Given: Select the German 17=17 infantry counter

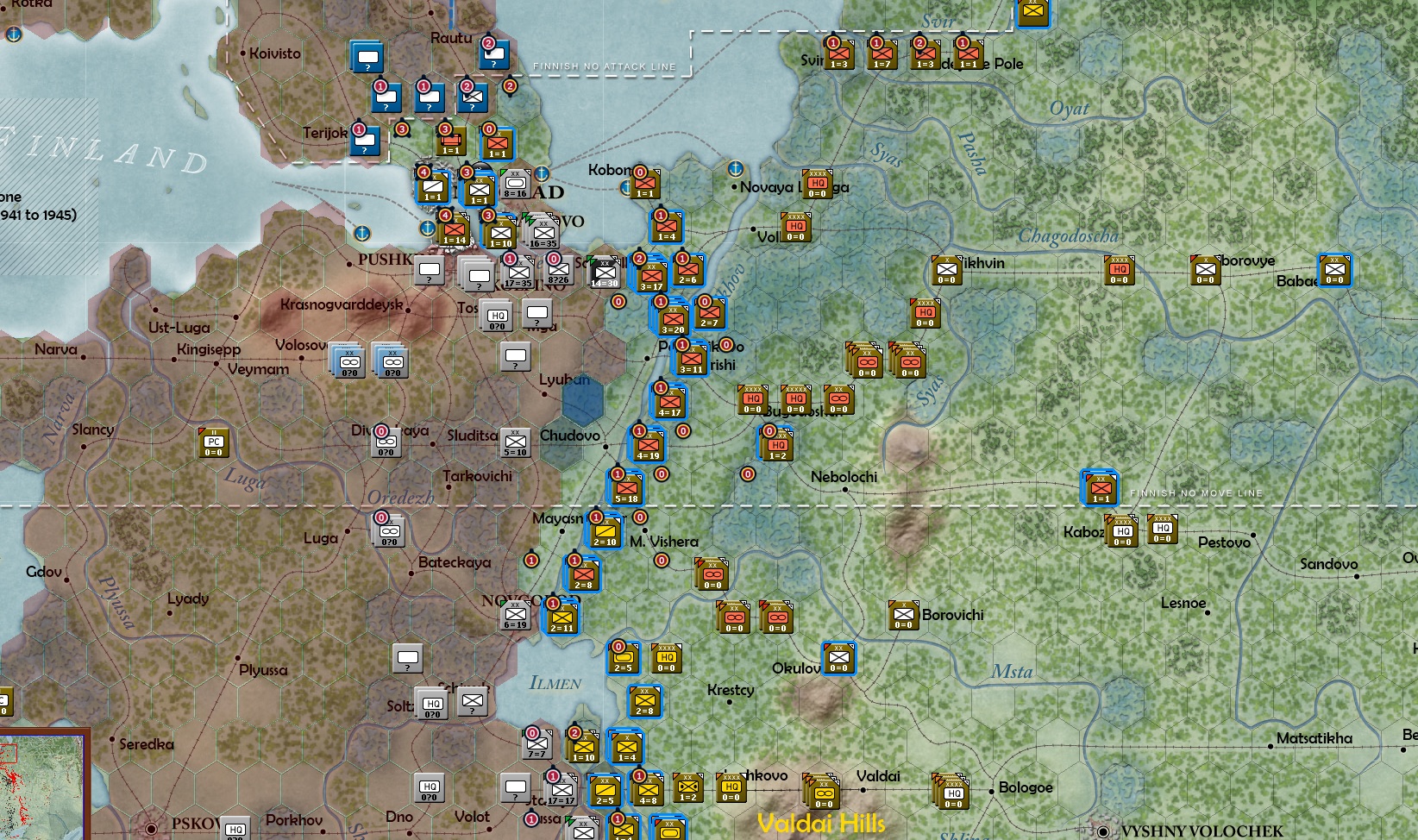Looking at the screenshot, I should [562, 791].
